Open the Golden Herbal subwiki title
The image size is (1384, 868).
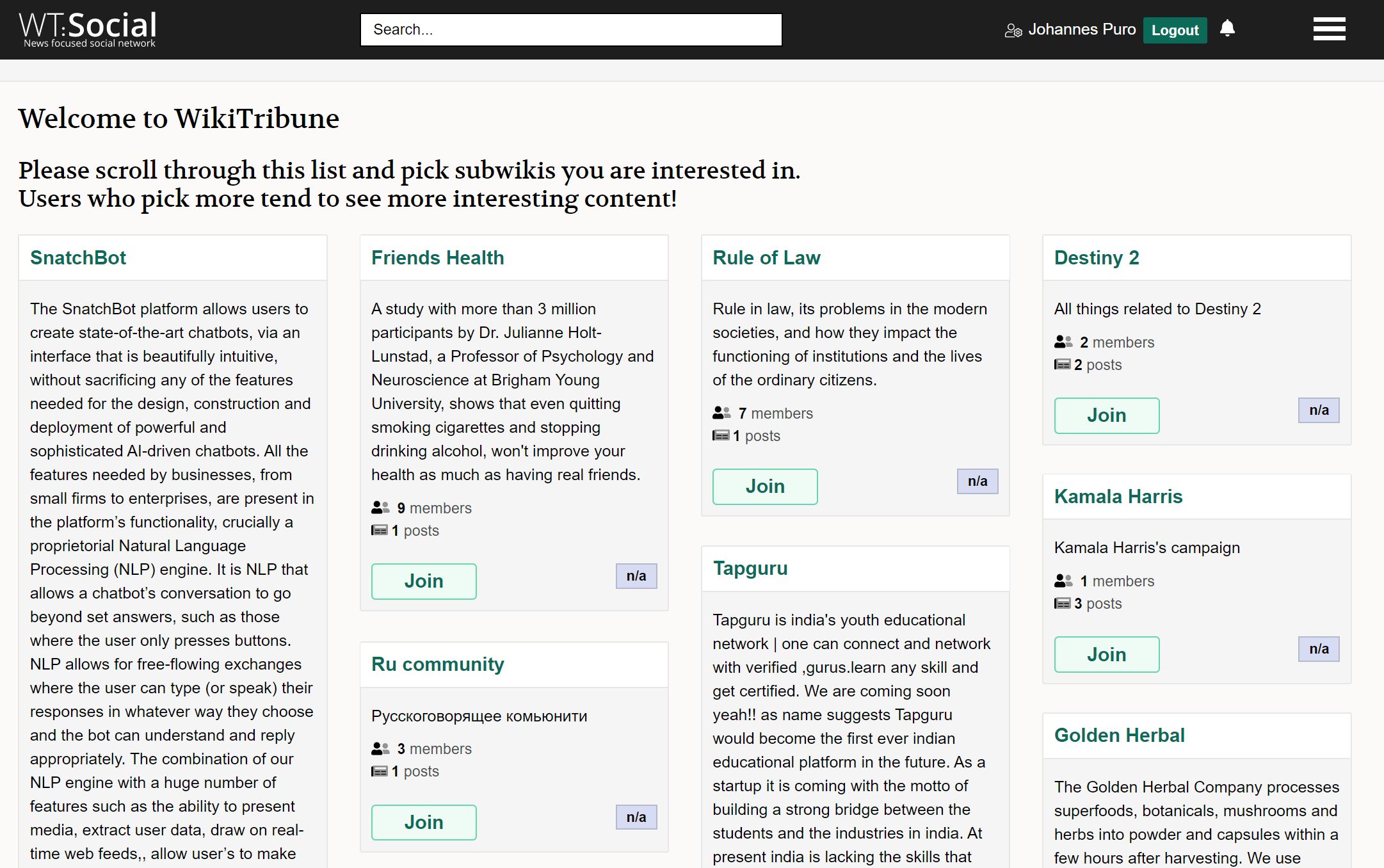pos(1120,735)
